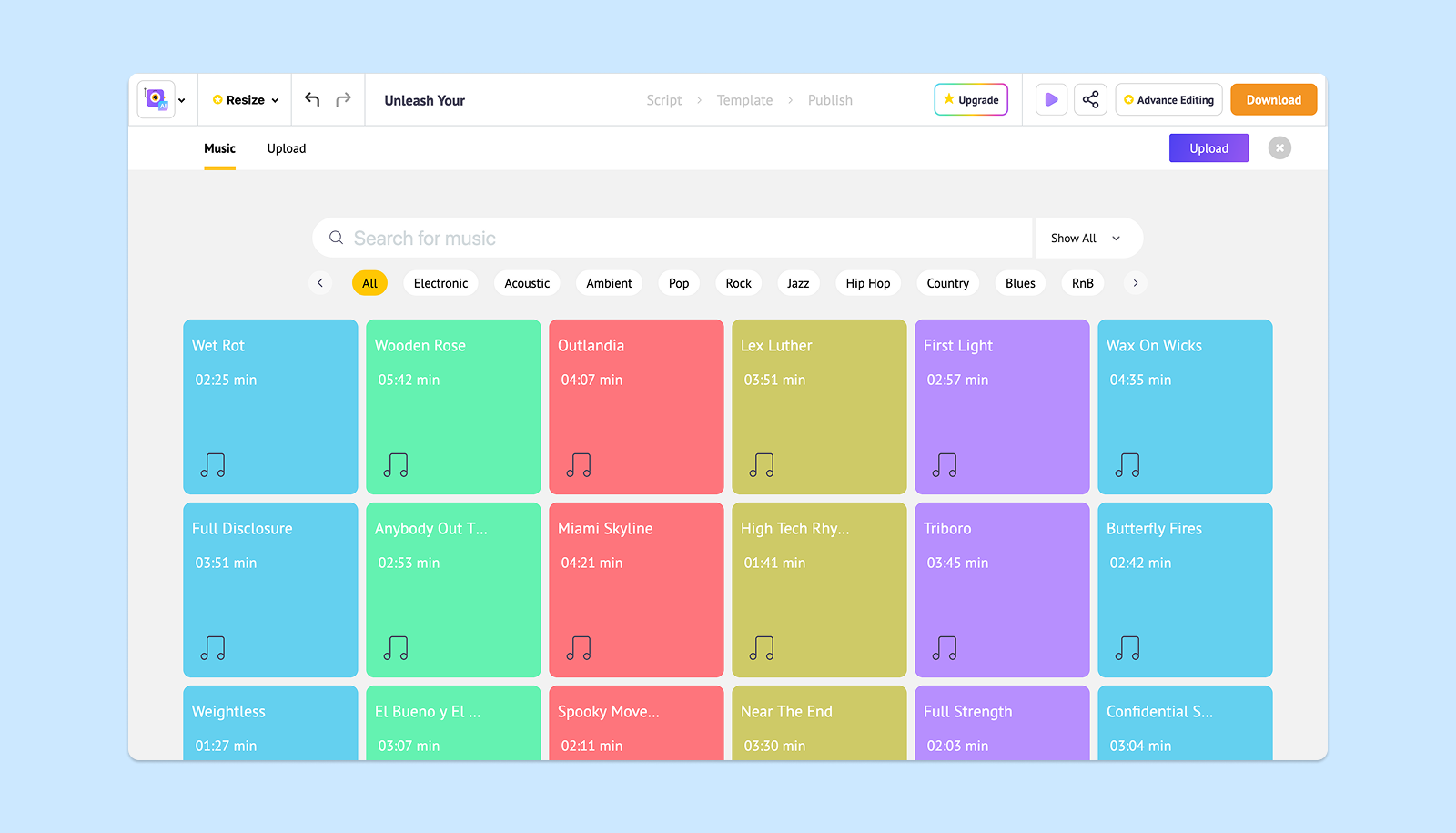The width and height of the screenshot is (1456, 833).
Task: Expand the Show All dropdown
Action: click(x=1088, y=238)
